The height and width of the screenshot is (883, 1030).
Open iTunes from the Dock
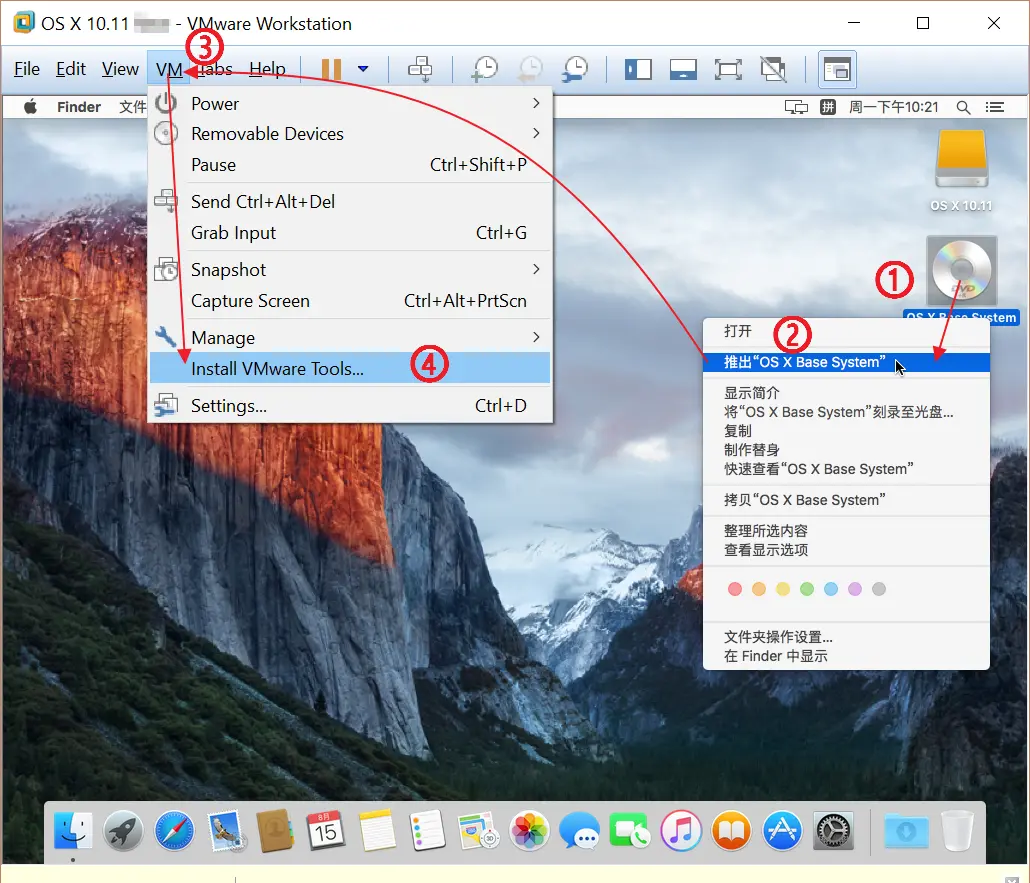[x=681, y=831]
